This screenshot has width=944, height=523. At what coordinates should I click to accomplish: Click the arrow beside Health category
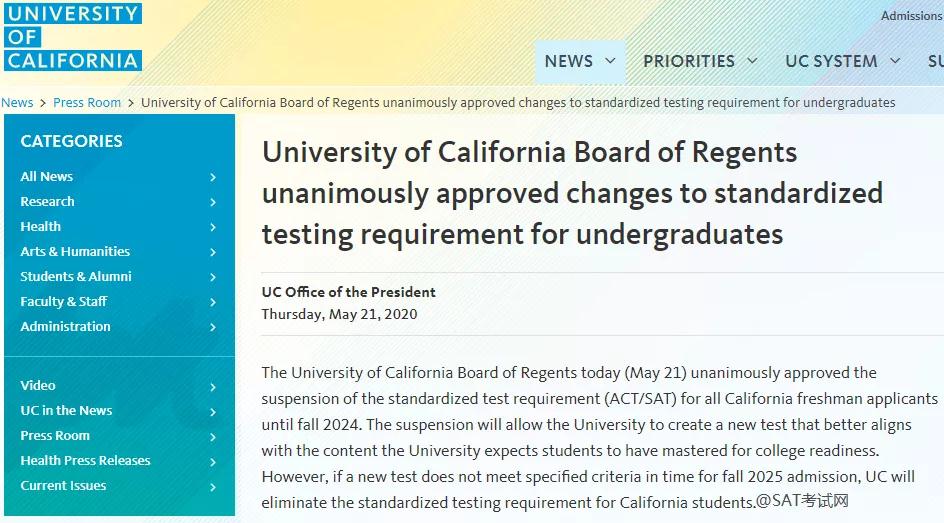(x=213, y=227)
